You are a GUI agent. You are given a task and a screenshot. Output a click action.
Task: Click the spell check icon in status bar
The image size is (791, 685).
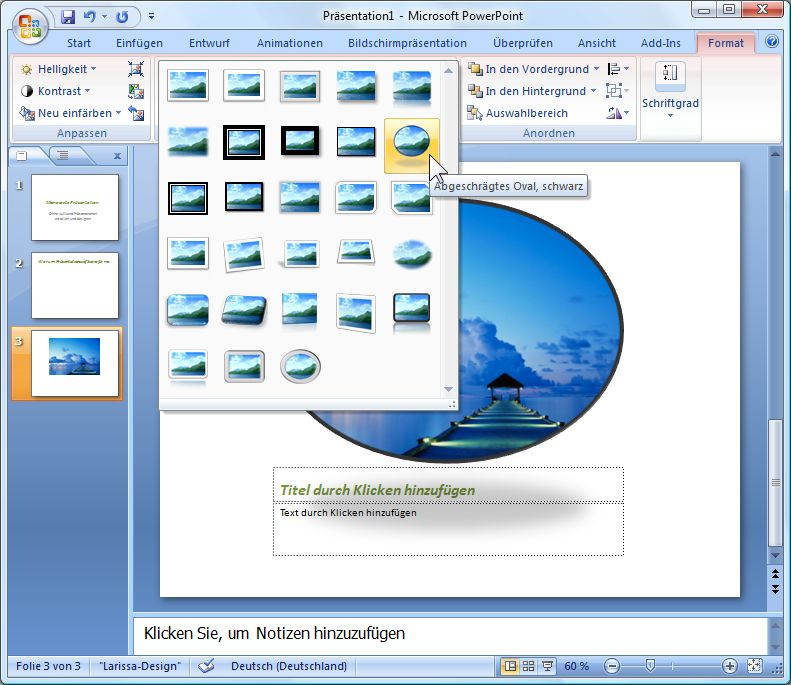[205, 666]
